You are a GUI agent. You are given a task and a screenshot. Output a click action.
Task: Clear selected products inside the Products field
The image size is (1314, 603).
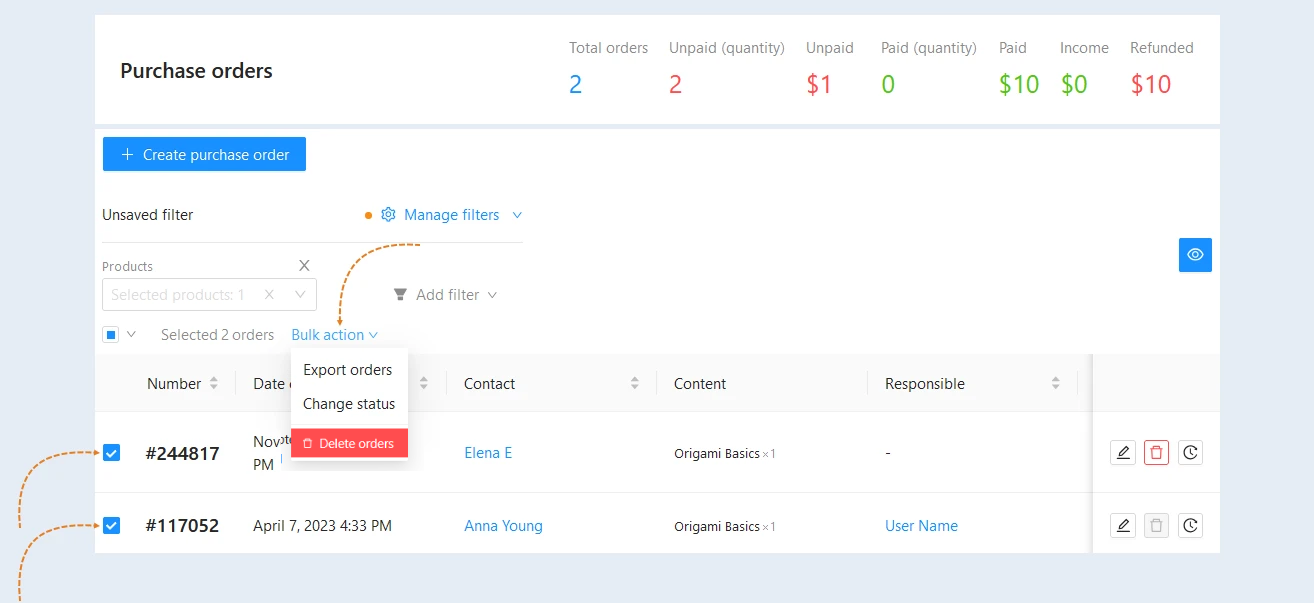point(269,295)
